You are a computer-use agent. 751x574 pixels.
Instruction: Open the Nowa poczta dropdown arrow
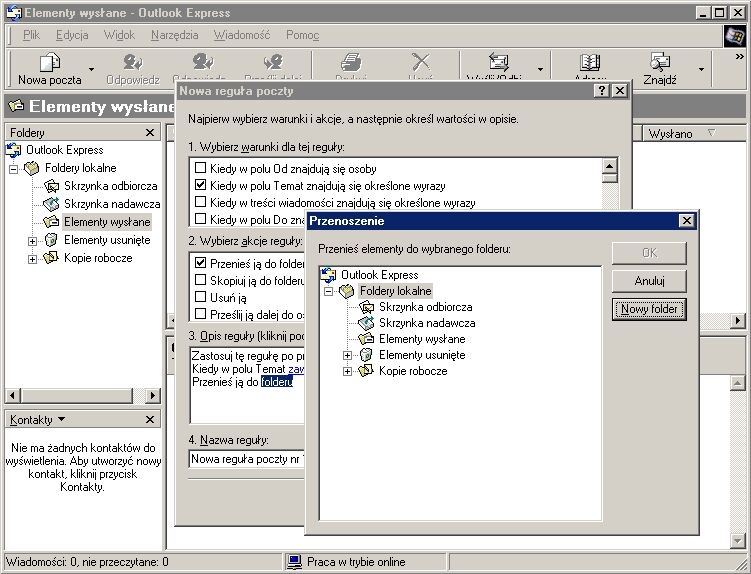click(x=91, y=69)
